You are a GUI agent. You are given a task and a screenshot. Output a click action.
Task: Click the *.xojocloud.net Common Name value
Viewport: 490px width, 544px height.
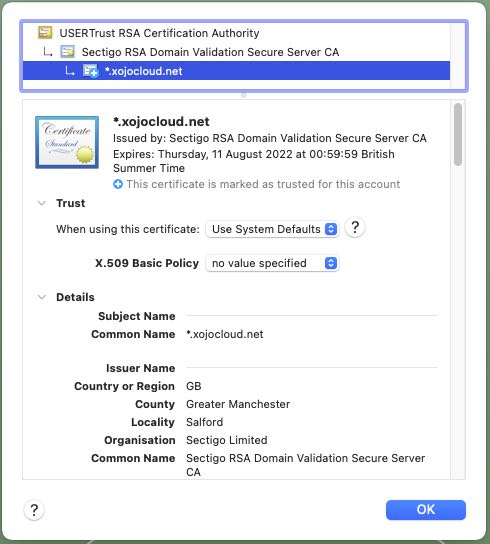[225, 334]
